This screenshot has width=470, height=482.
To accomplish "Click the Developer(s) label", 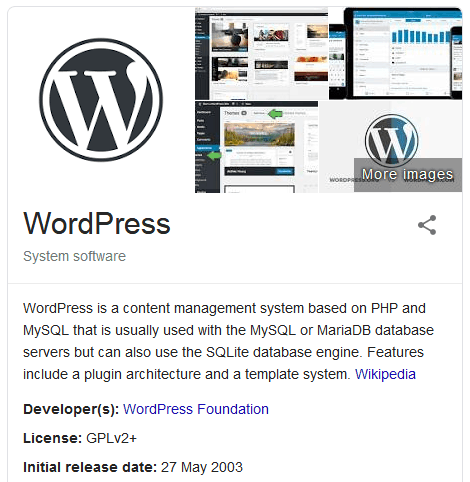I will click(x=71, y=409).
